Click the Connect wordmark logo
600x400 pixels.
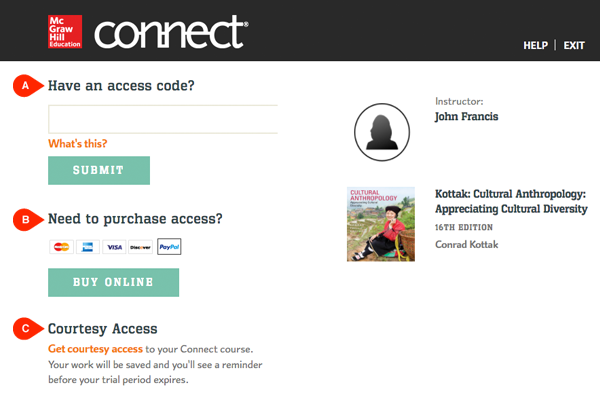pyautogui.click(x=171, y=32)
